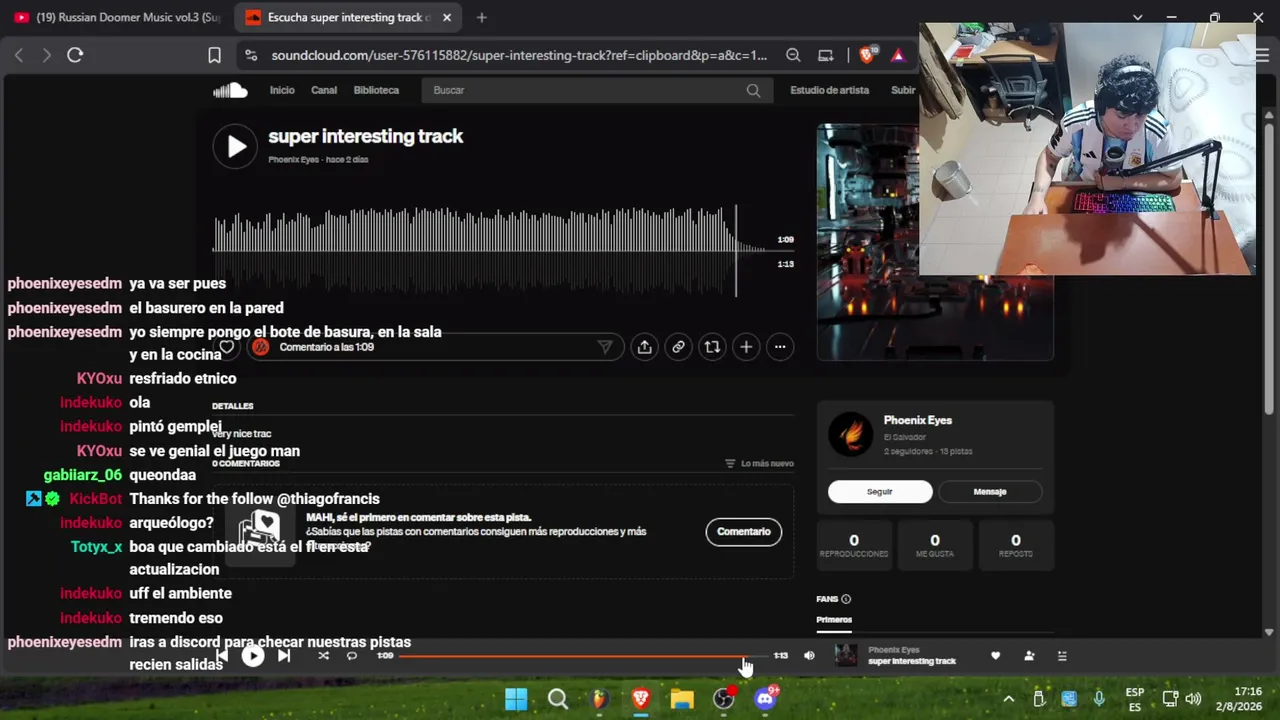Image resolution: width=1280 pixels, height=720 pixels.
Task: Click the search magnifier icon in SoundCloud
Action: click(x=753, y=90)
